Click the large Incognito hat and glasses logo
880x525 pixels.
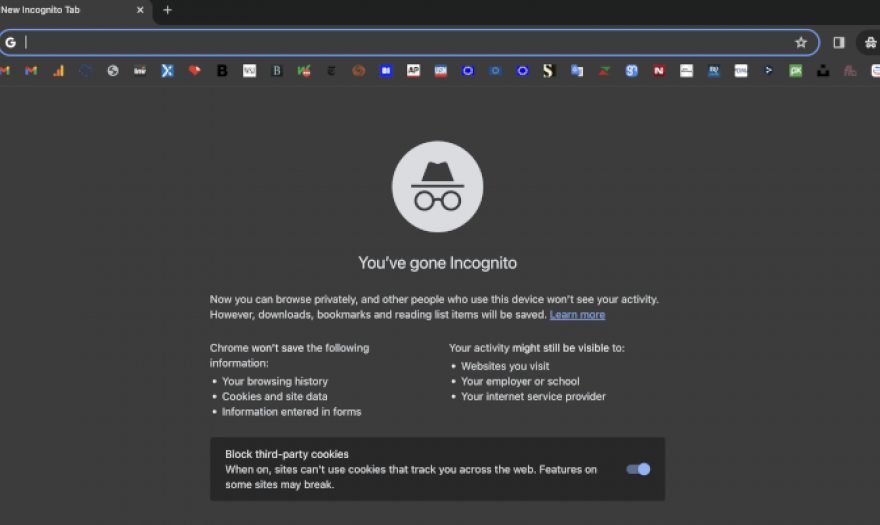click(437, 187)
